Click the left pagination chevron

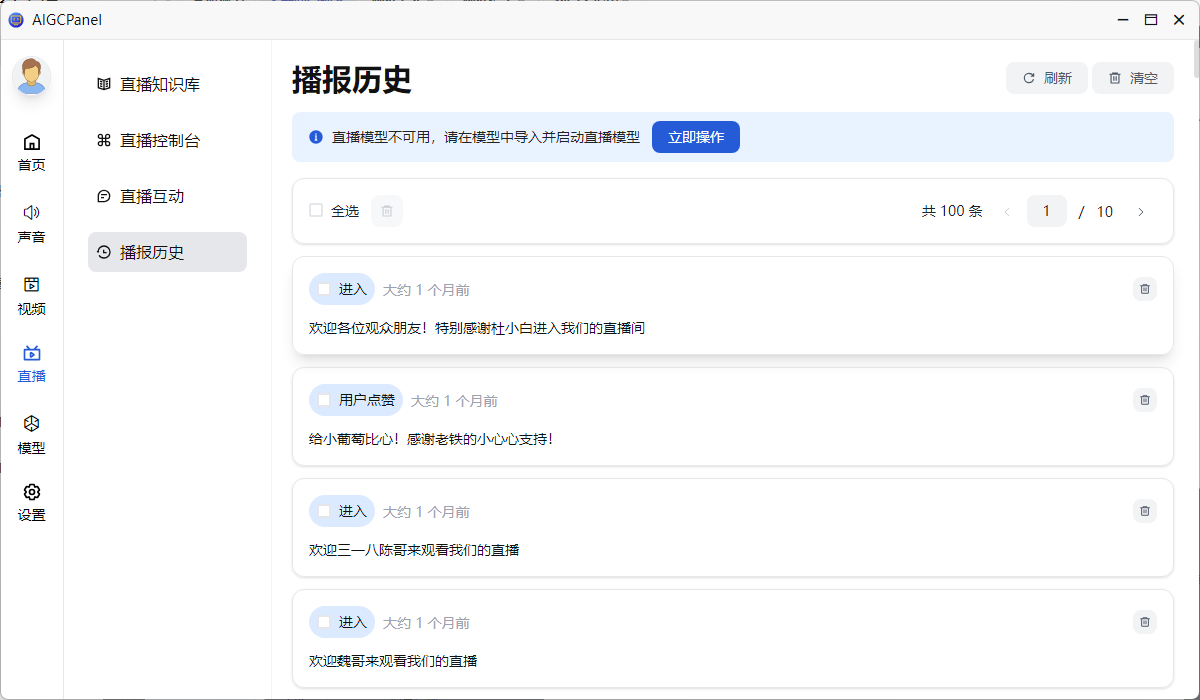click(x=1007, y=211)
